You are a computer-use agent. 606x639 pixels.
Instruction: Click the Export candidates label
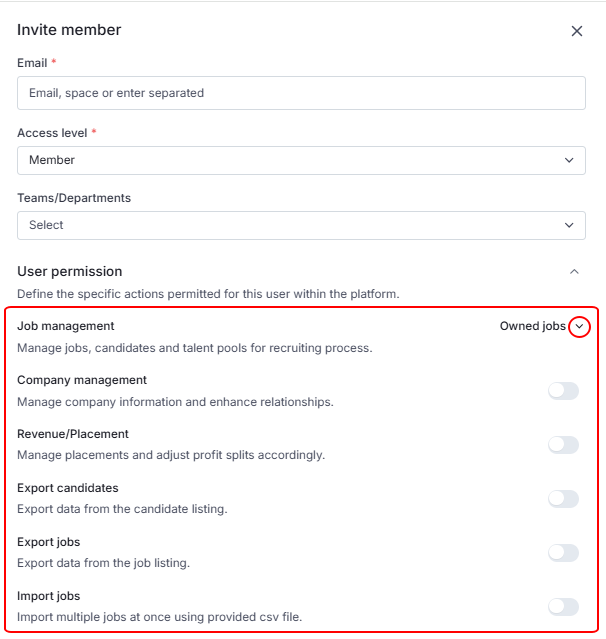pos(68,488)
